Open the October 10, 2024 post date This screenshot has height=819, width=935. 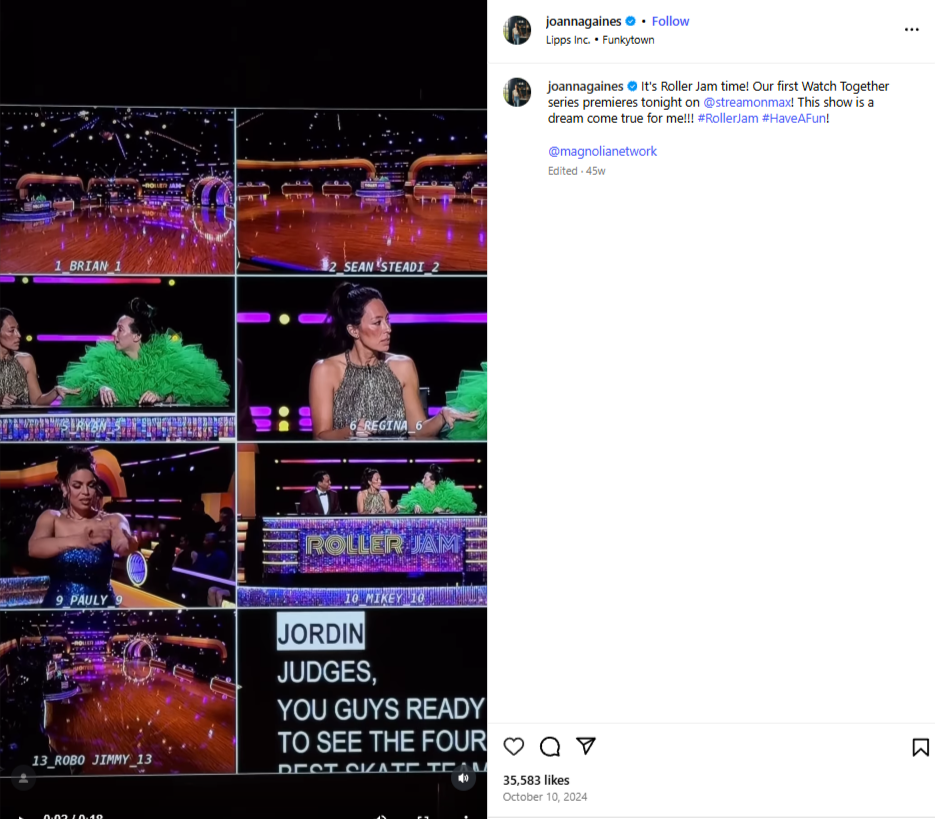click(x=544, y=797)
